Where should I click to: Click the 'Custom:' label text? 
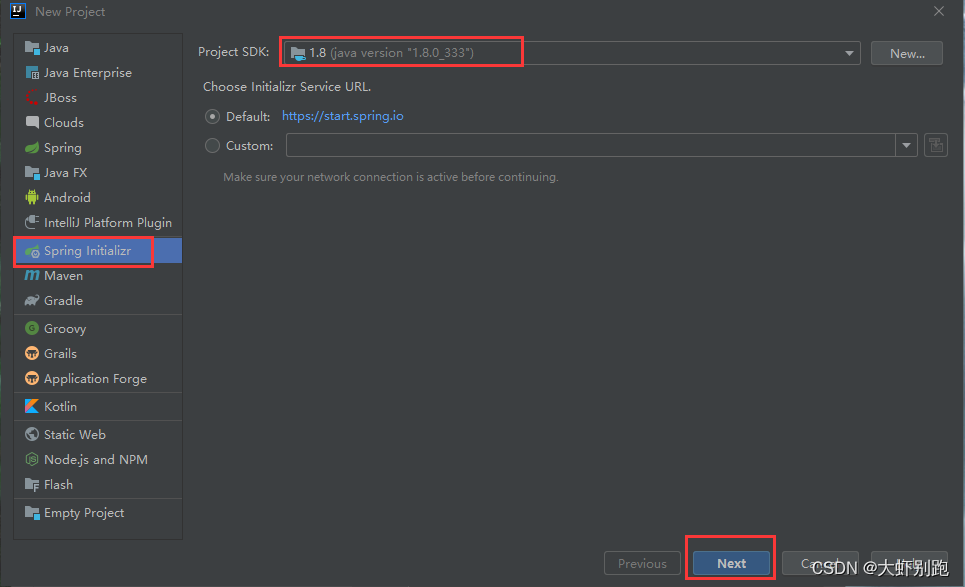point(249,146)
